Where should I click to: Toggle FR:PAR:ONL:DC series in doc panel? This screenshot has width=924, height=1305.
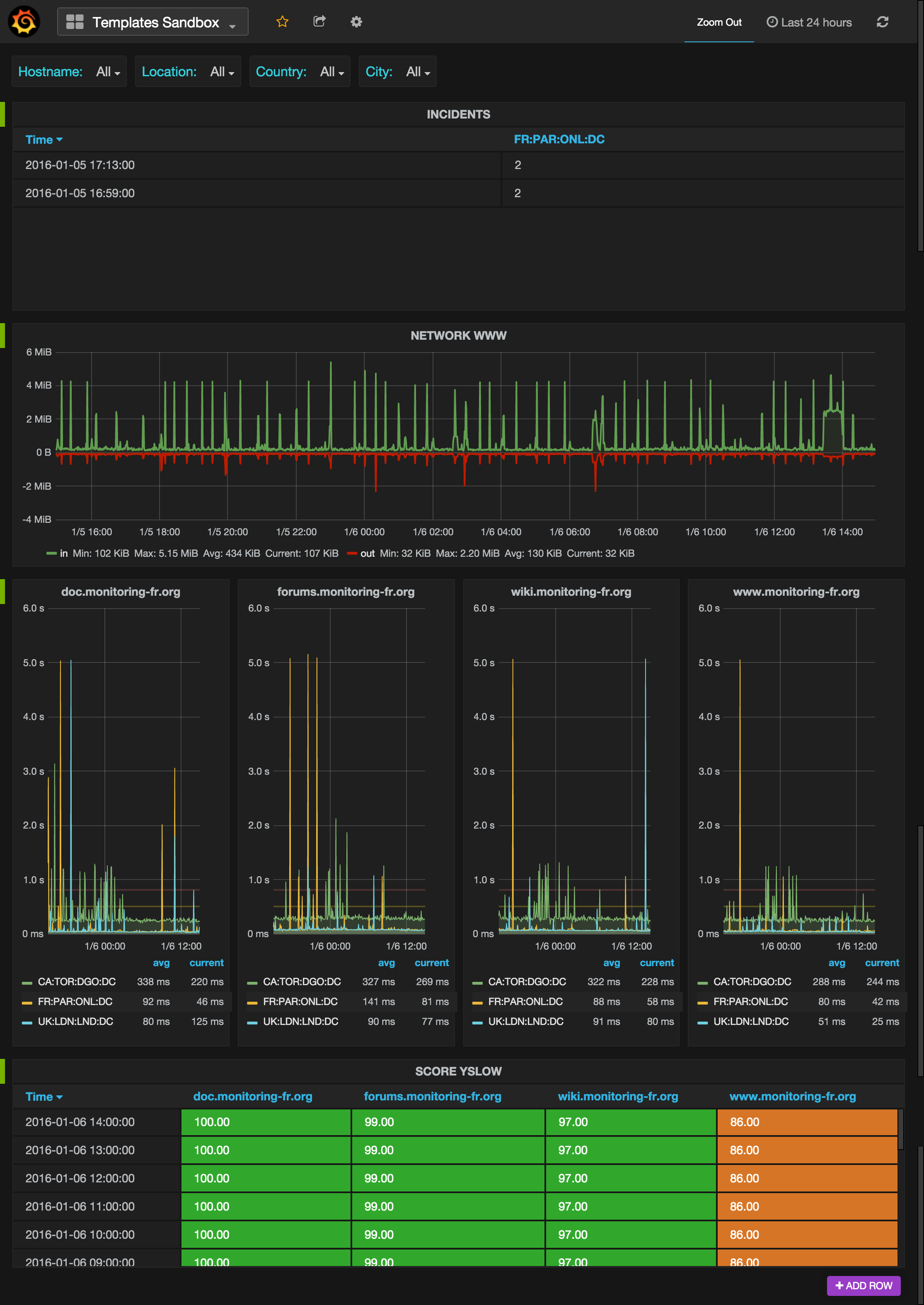[75, 1002]
